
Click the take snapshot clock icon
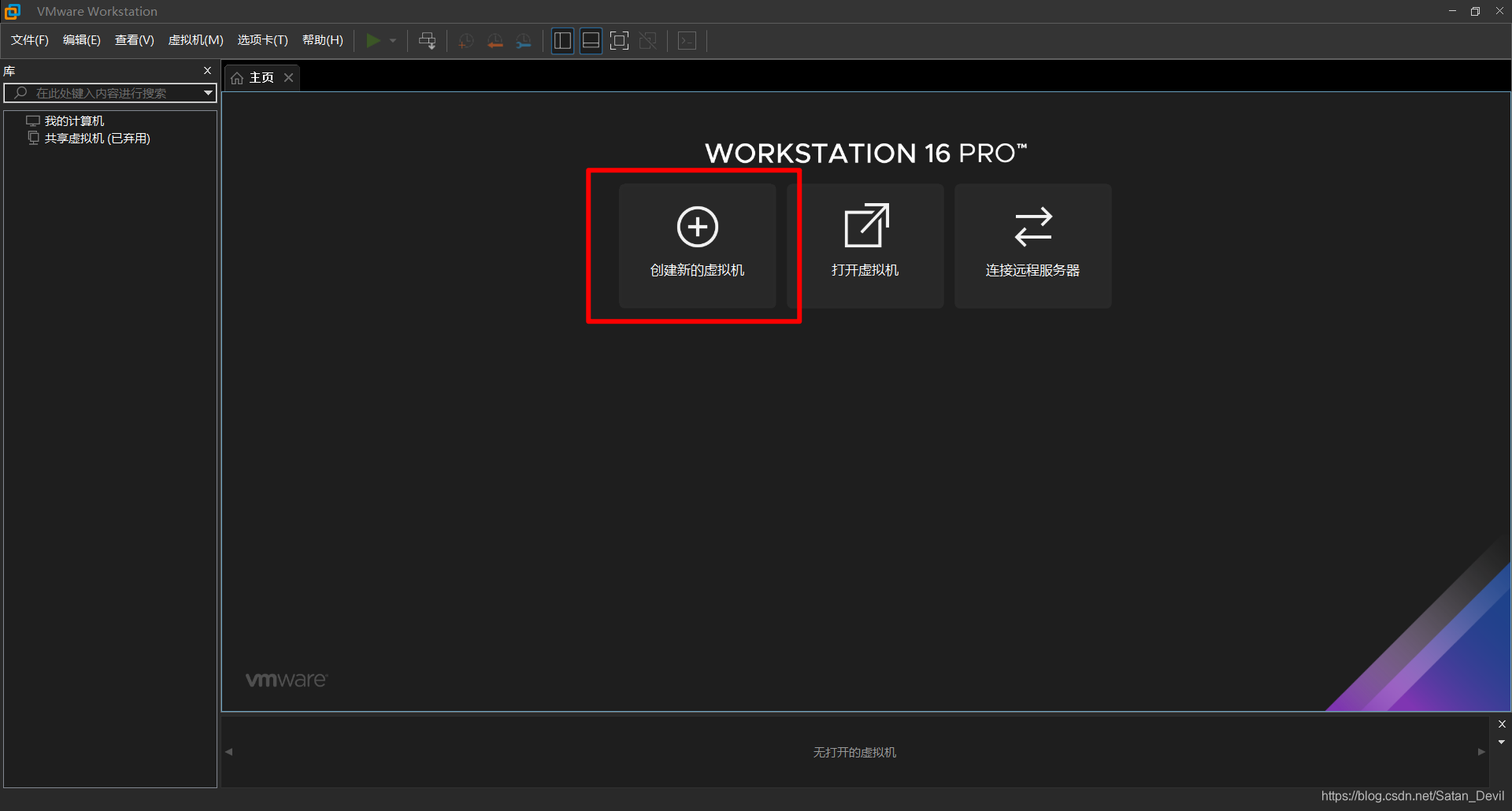click(x=466, y=41)
